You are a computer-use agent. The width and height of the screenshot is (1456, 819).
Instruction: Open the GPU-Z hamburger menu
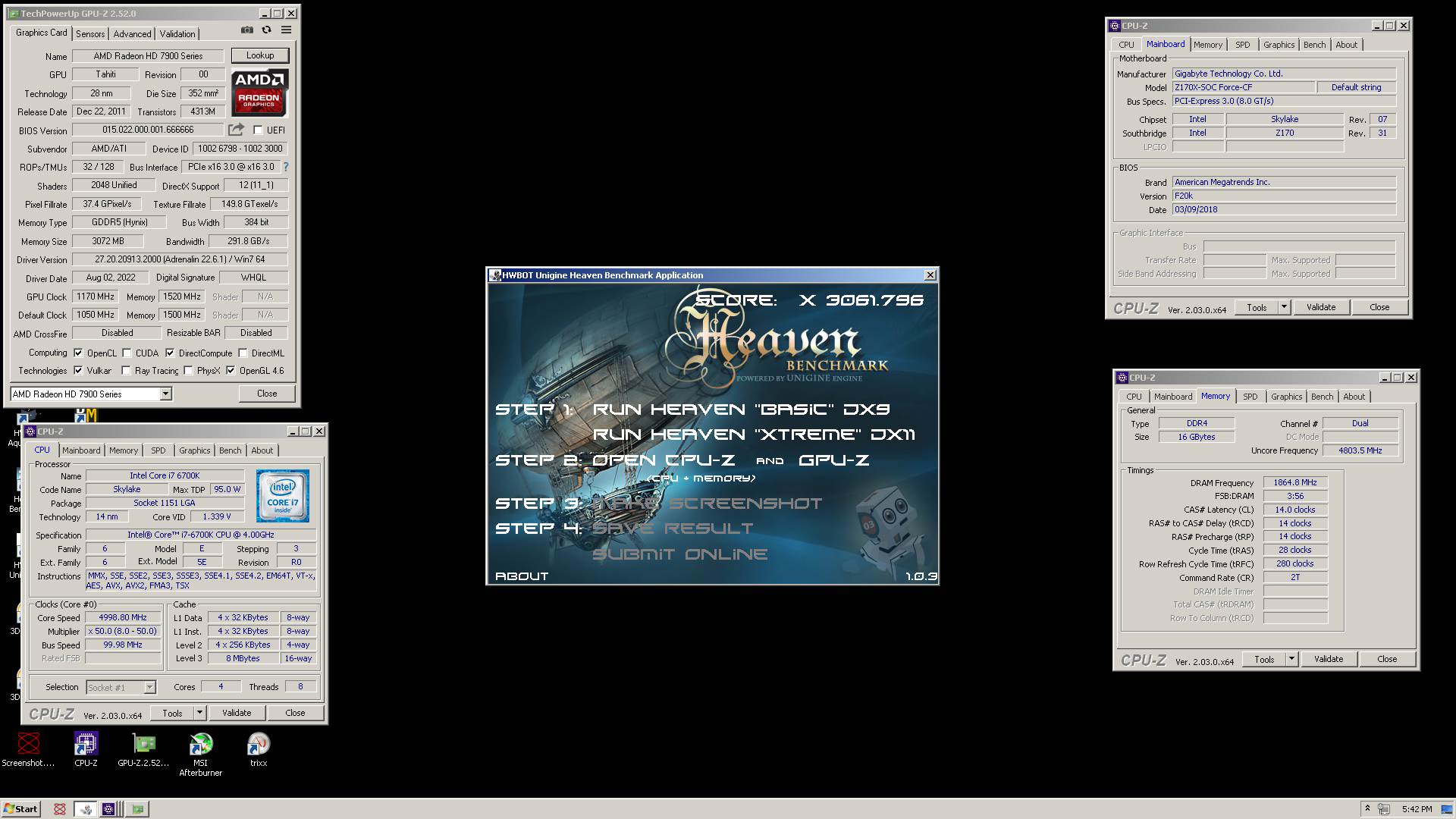click(286, 30)
